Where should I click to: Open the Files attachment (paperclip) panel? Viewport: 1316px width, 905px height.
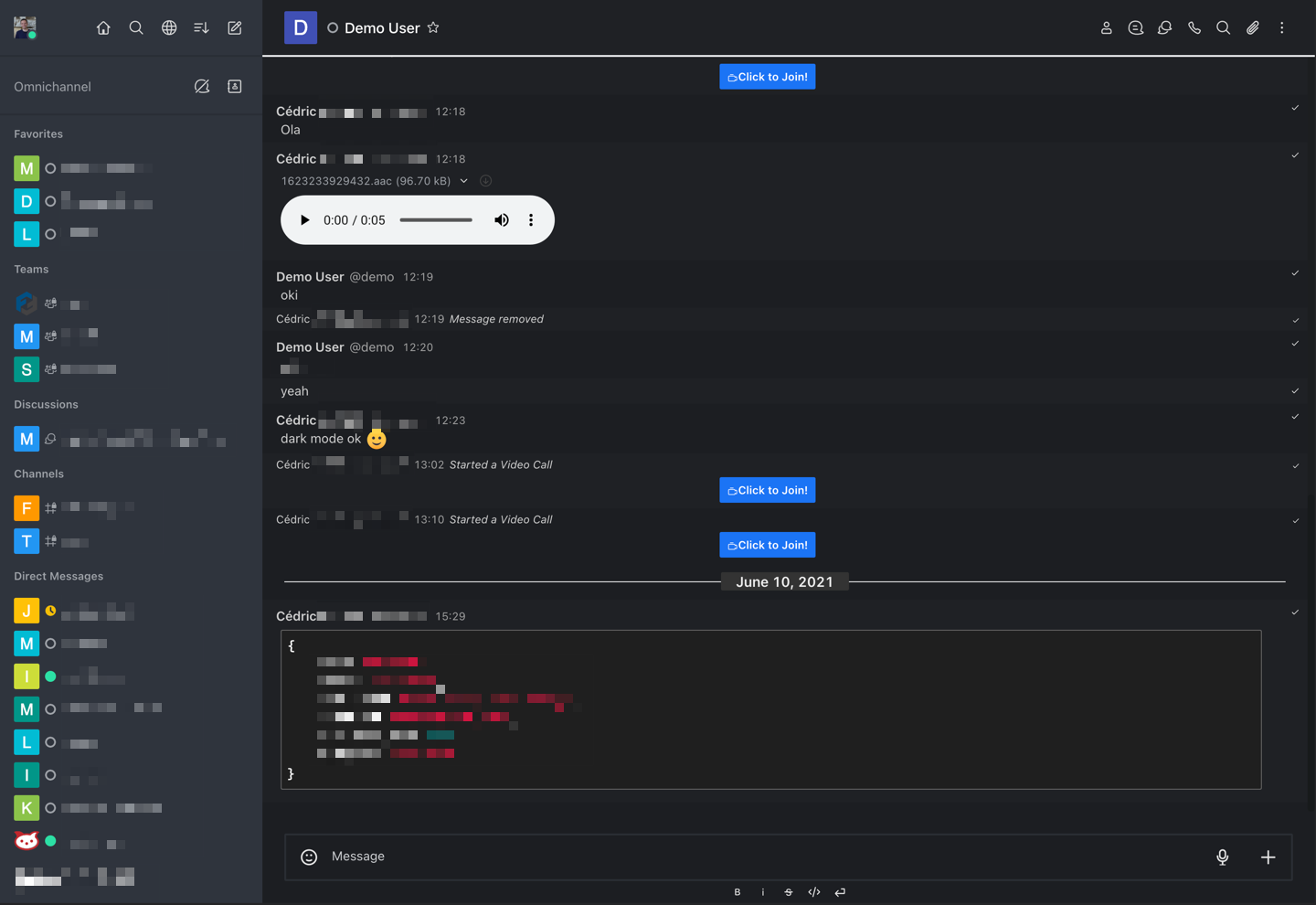coord(1253,27)
